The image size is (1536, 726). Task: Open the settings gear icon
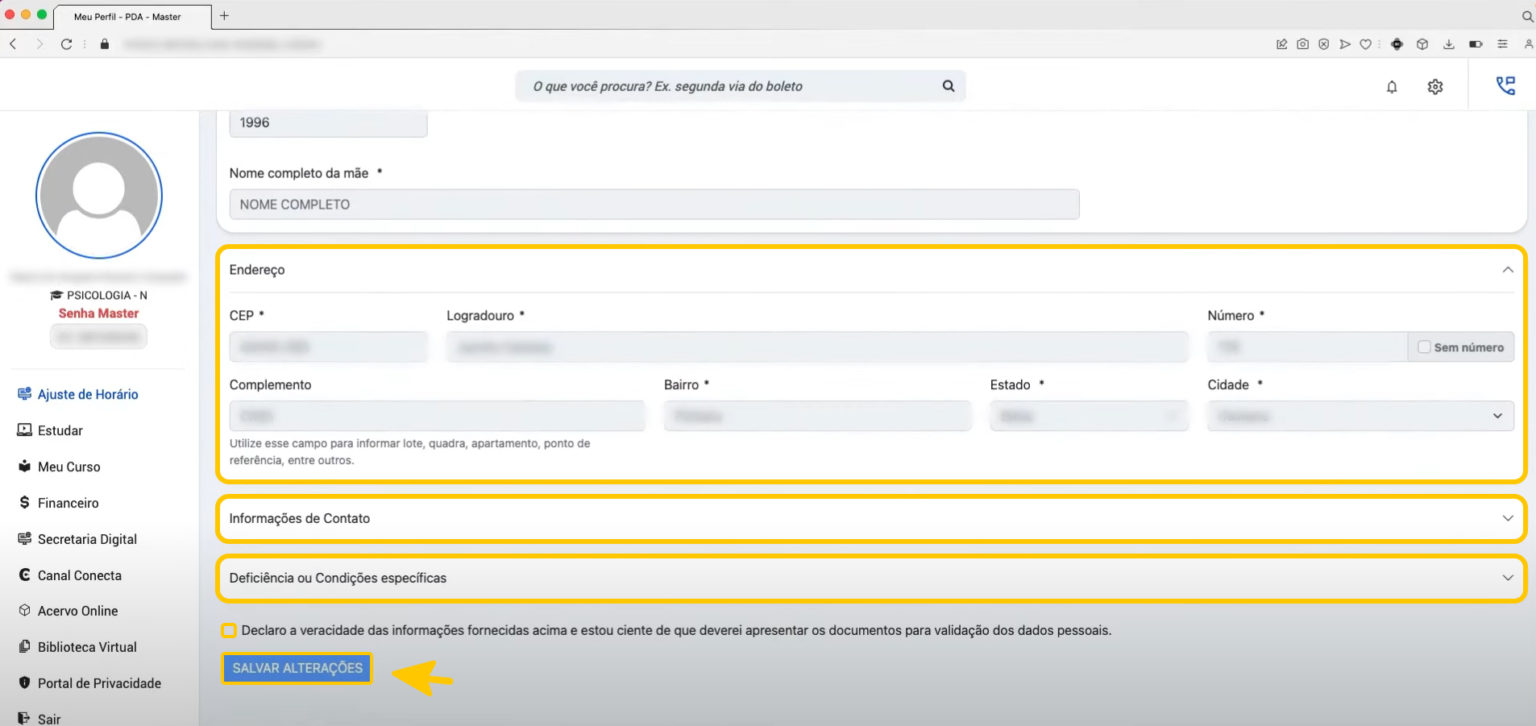point(1435,87)
